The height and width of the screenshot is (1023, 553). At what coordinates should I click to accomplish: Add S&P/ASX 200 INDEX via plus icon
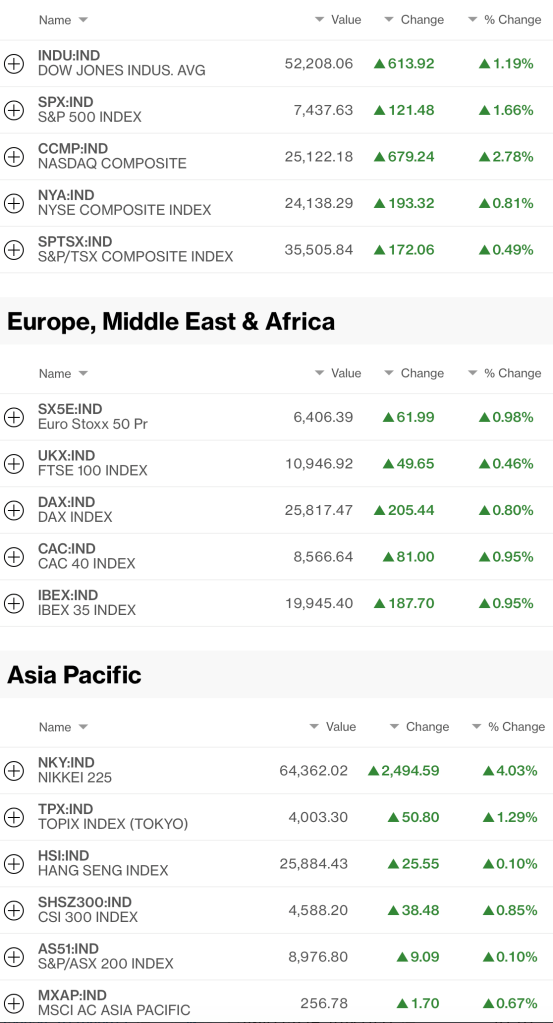[14, 957]
